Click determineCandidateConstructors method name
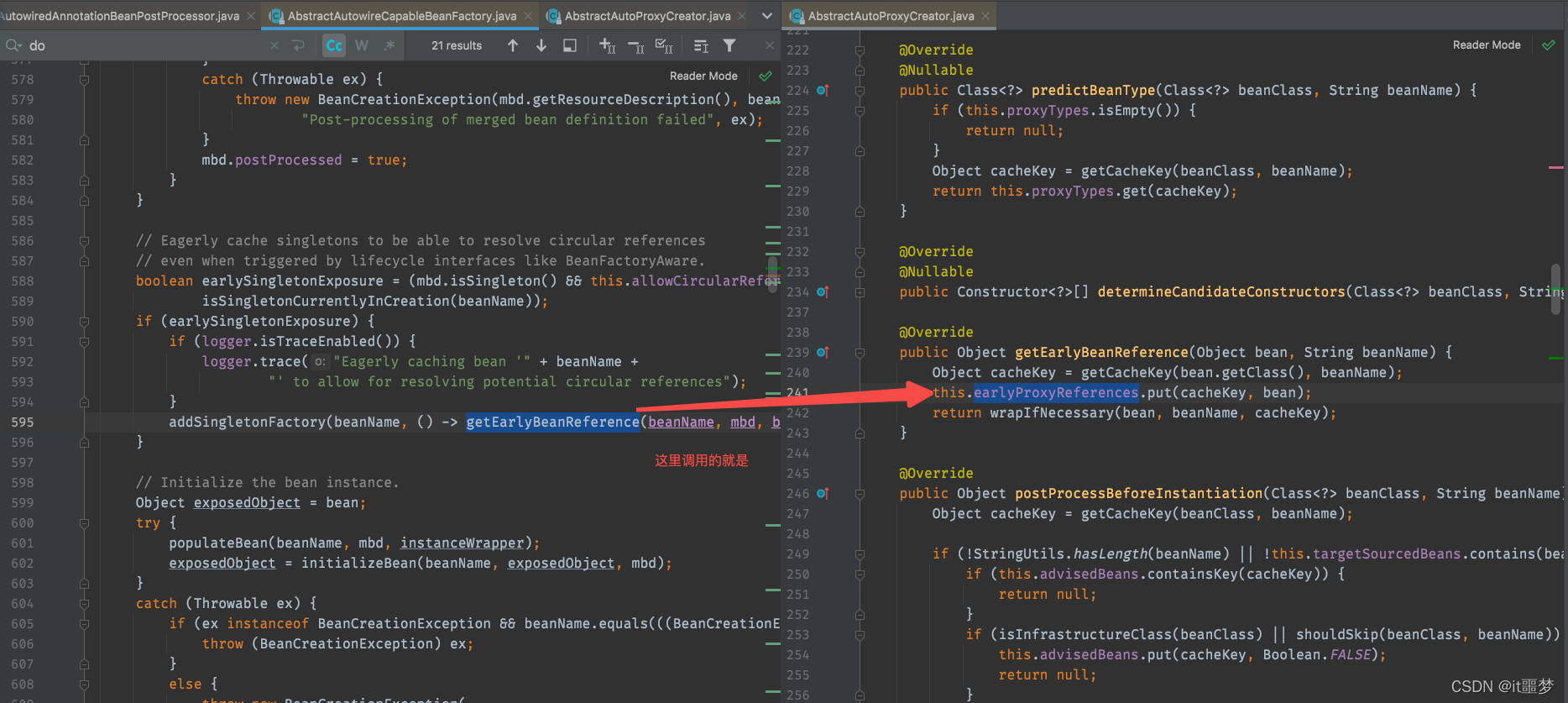This screenshot has width=1568, height=703. click(x=1221, y=291)
